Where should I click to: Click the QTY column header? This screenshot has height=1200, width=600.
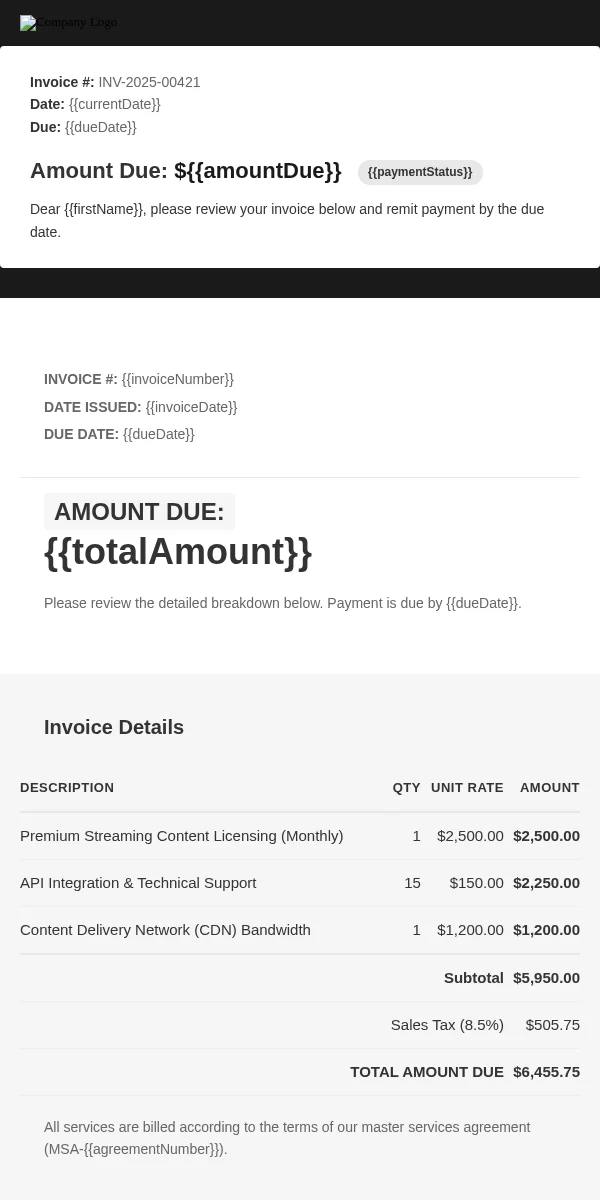[x=406, y=788]
